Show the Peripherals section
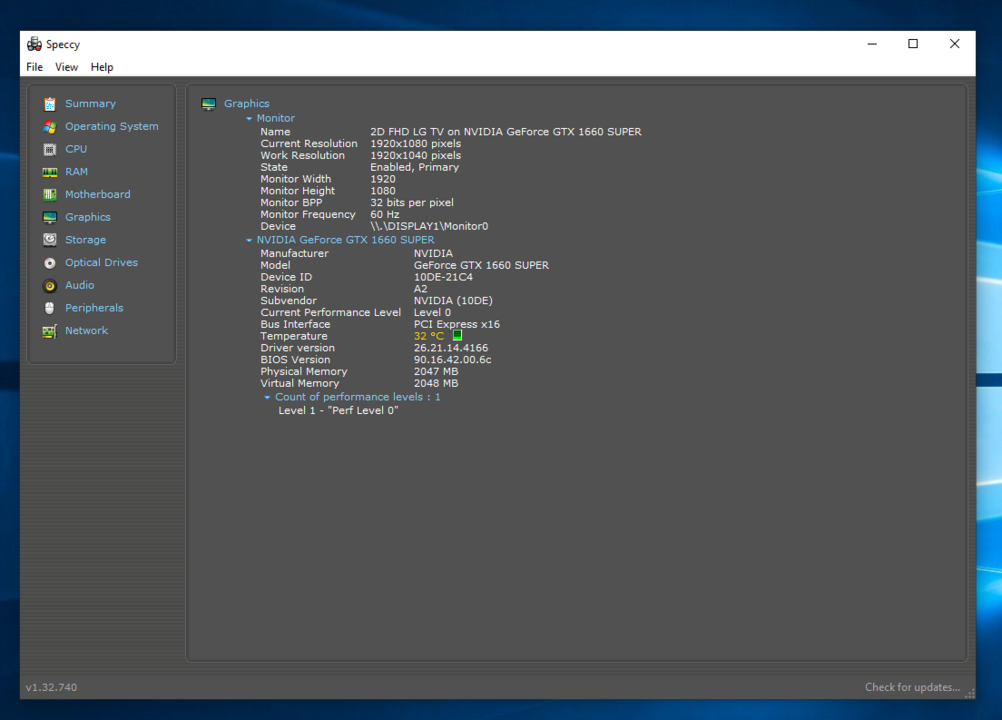The width and height of the screenshot is (1002, 720). (x=95, y=308)
